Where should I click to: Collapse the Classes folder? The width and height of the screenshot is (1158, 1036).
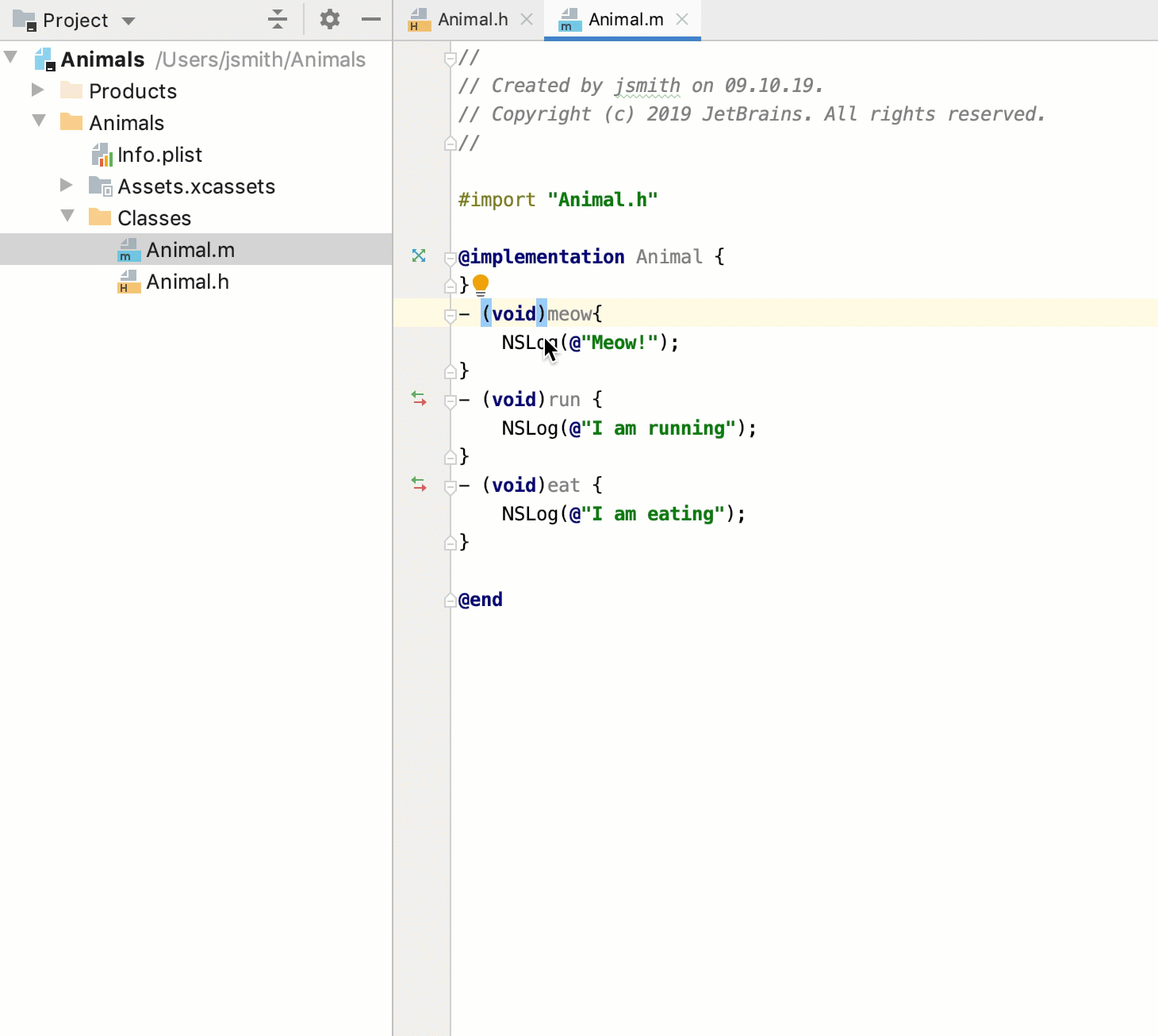pyautogui.click(x=68, y=217)
